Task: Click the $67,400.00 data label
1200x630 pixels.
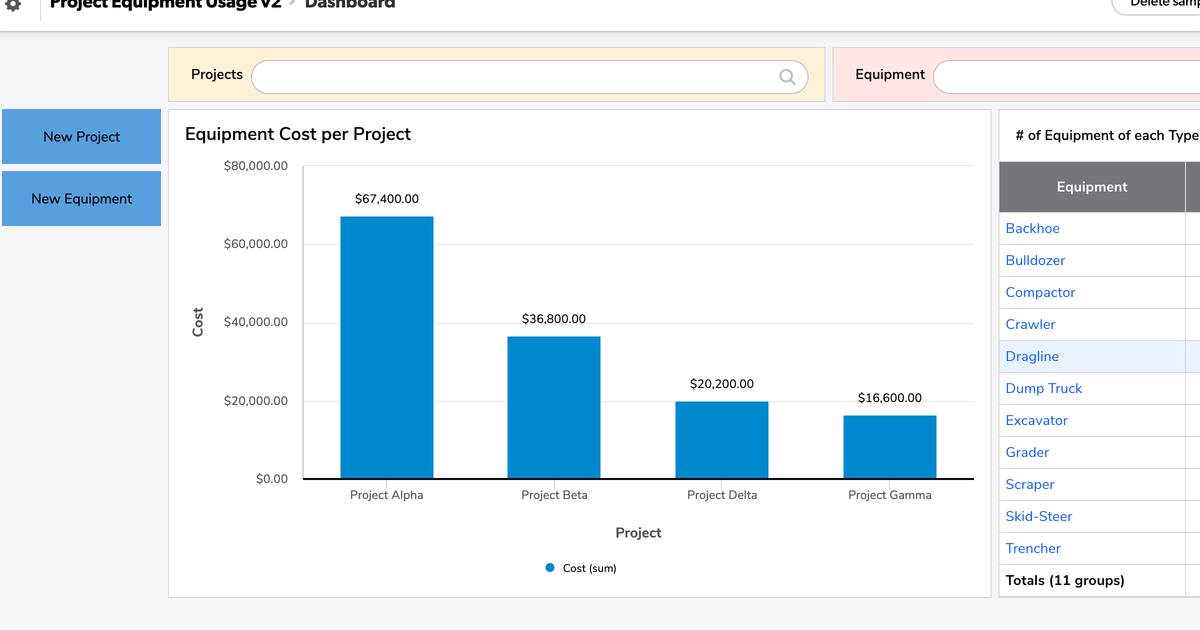Action: pyautogui.click(x=387, y=200)
